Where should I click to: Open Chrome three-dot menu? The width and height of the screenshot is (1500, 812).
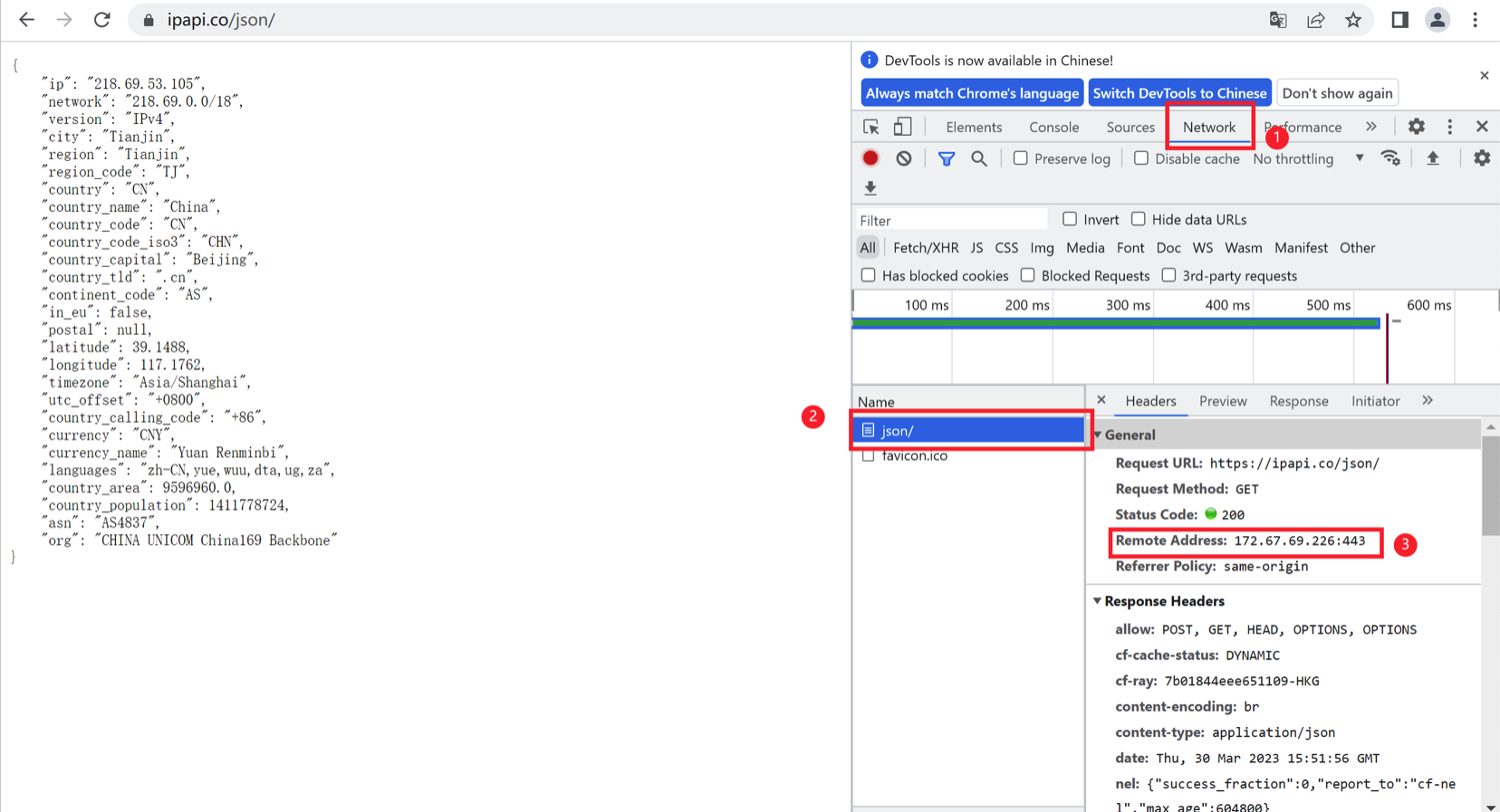point(1476,20)
